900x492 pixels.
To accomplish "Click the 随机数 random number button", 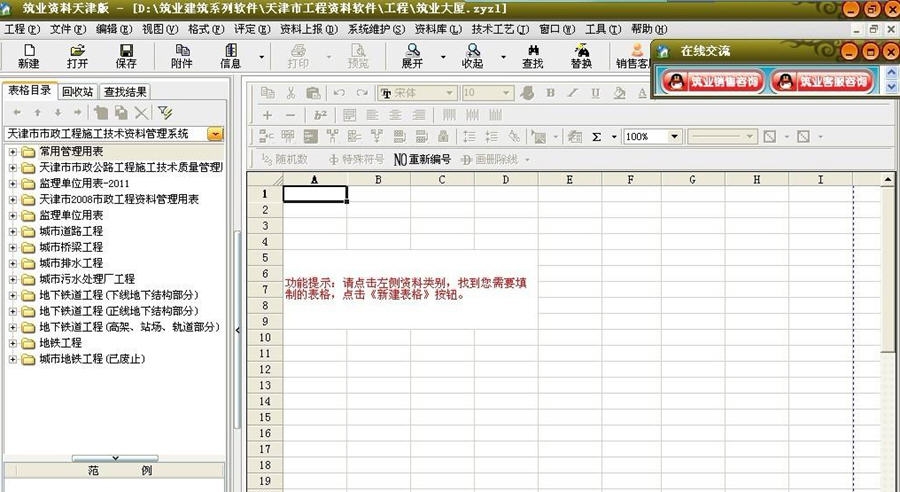I will coord(284,159).
